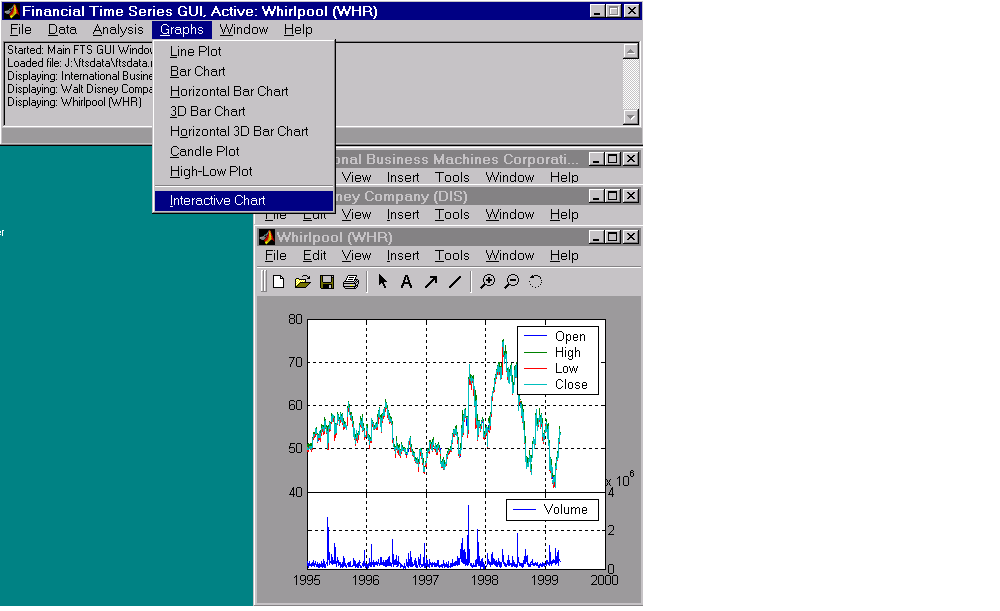Enable the Rotate 3D tool
The height and width of the screenshot is (611, 1000).
coord(535,282)
